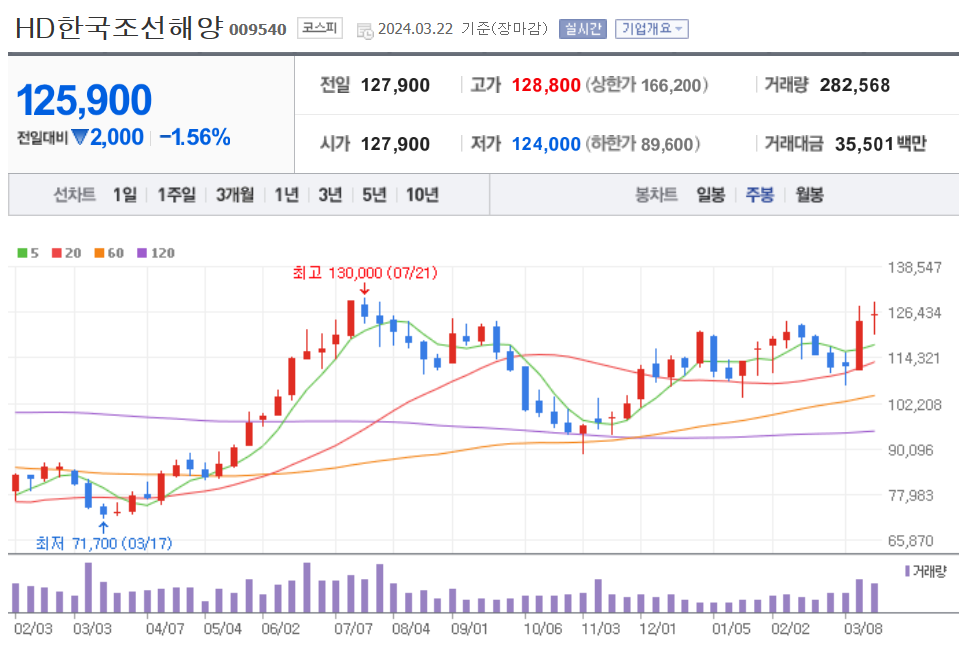Screen dimensions: 959x661
Task: Click the stock name HD한국조선해양
Action: pyautogui.click(x=119, y=28)
